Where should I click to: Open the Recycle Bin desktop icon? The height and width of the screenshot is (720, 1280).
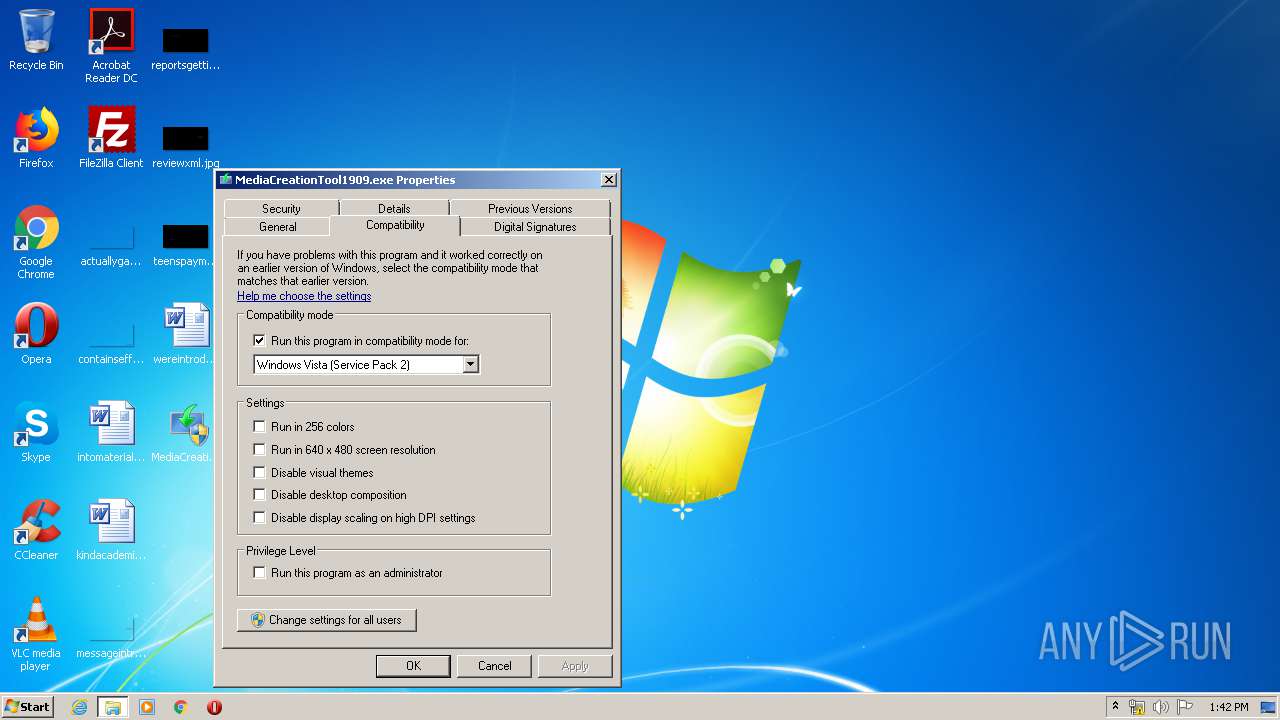36,40
